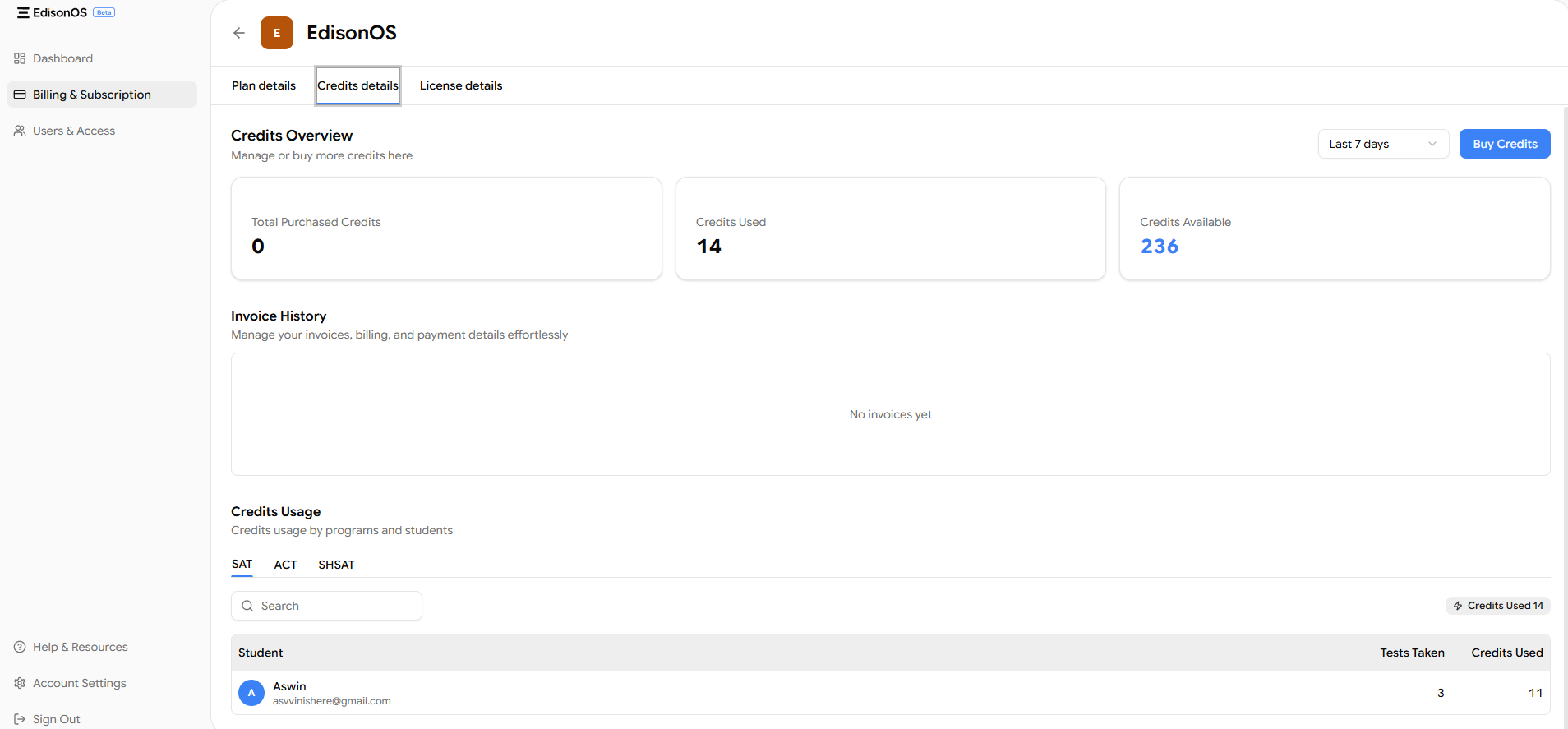This screenshot has width=1568, height=729.
Task: Click the Aswin student row avatar
Action: pos(251,693)
